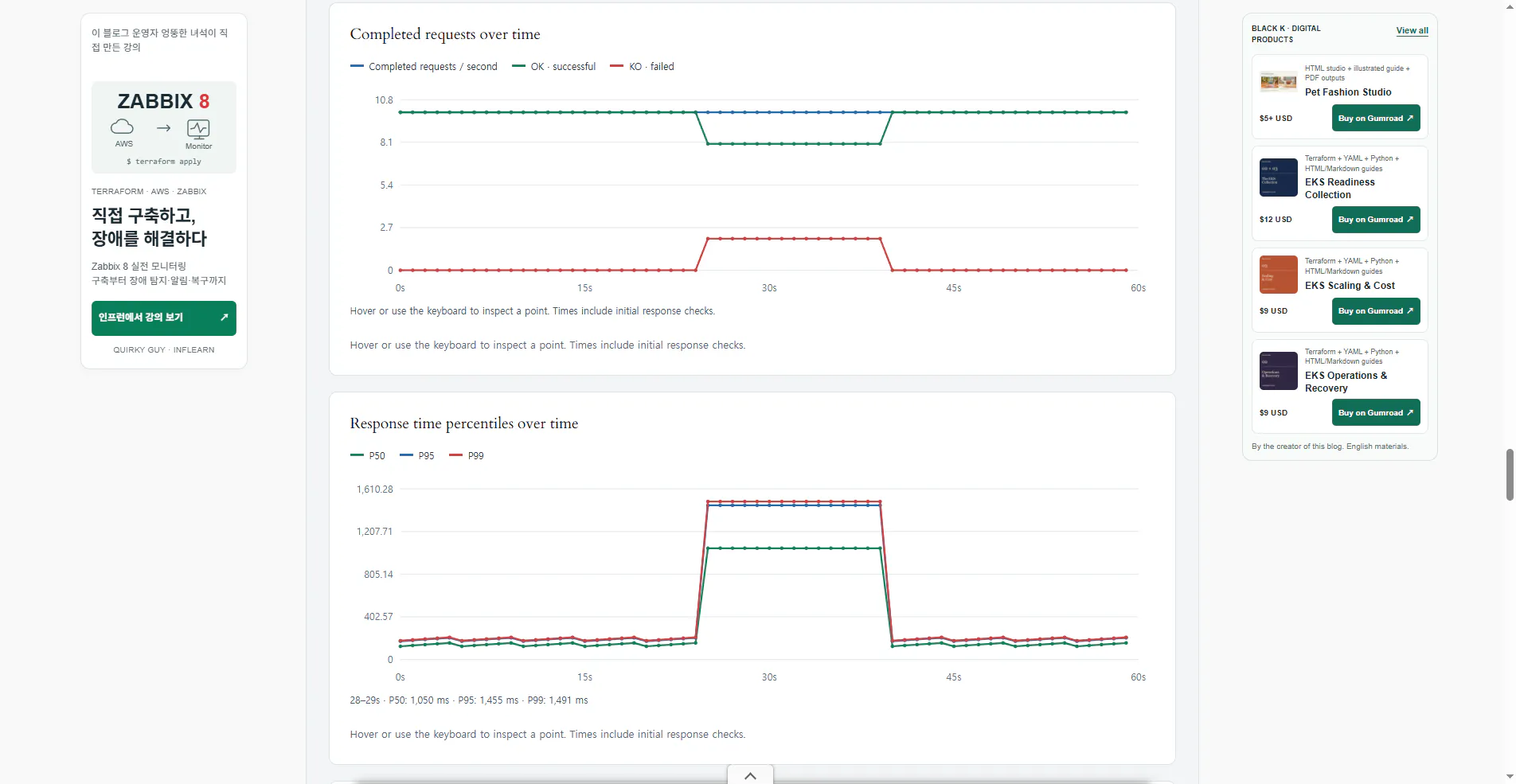This screenshot has width=1516, height=784.
Task: Click the Completed requests over time heading
Action: tap(445, 34)
